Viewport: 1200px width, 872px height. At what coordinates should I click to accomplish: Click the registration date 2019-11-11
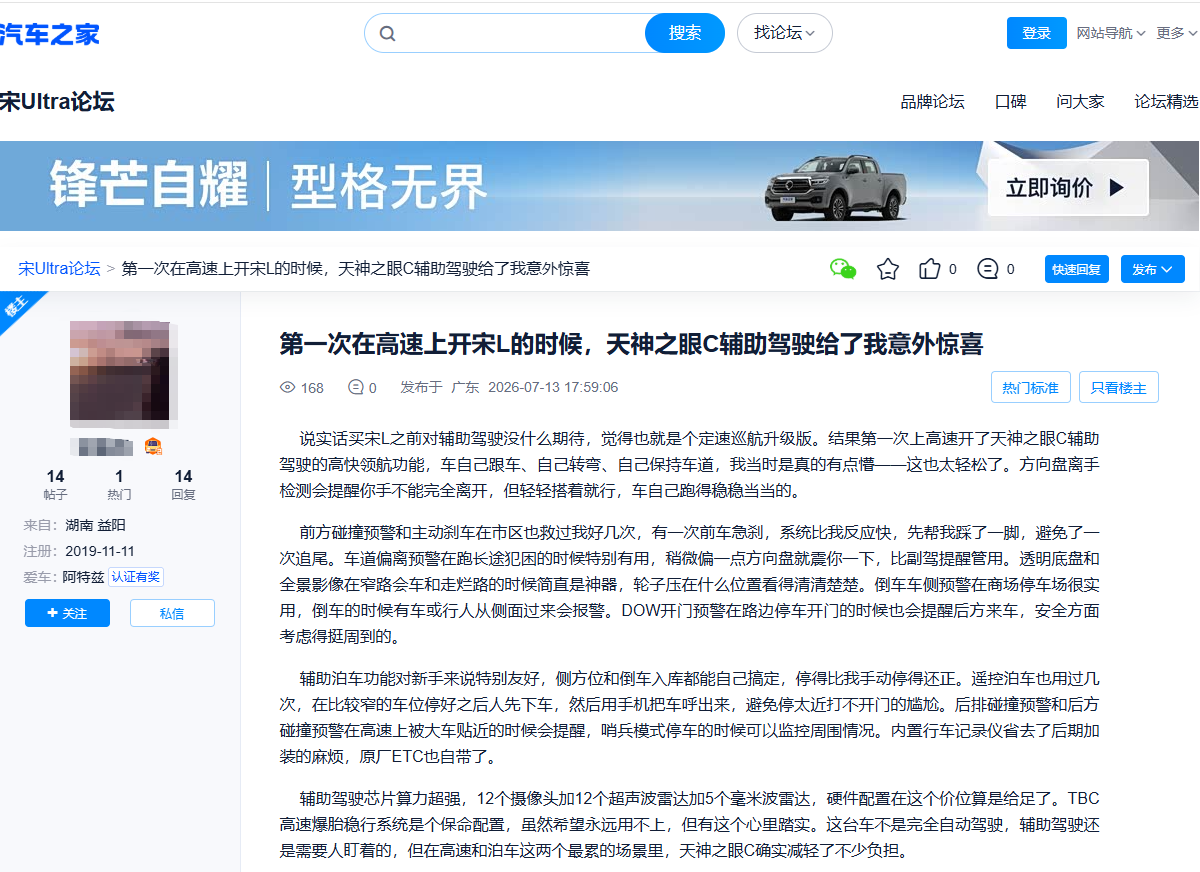pos(100,551)
